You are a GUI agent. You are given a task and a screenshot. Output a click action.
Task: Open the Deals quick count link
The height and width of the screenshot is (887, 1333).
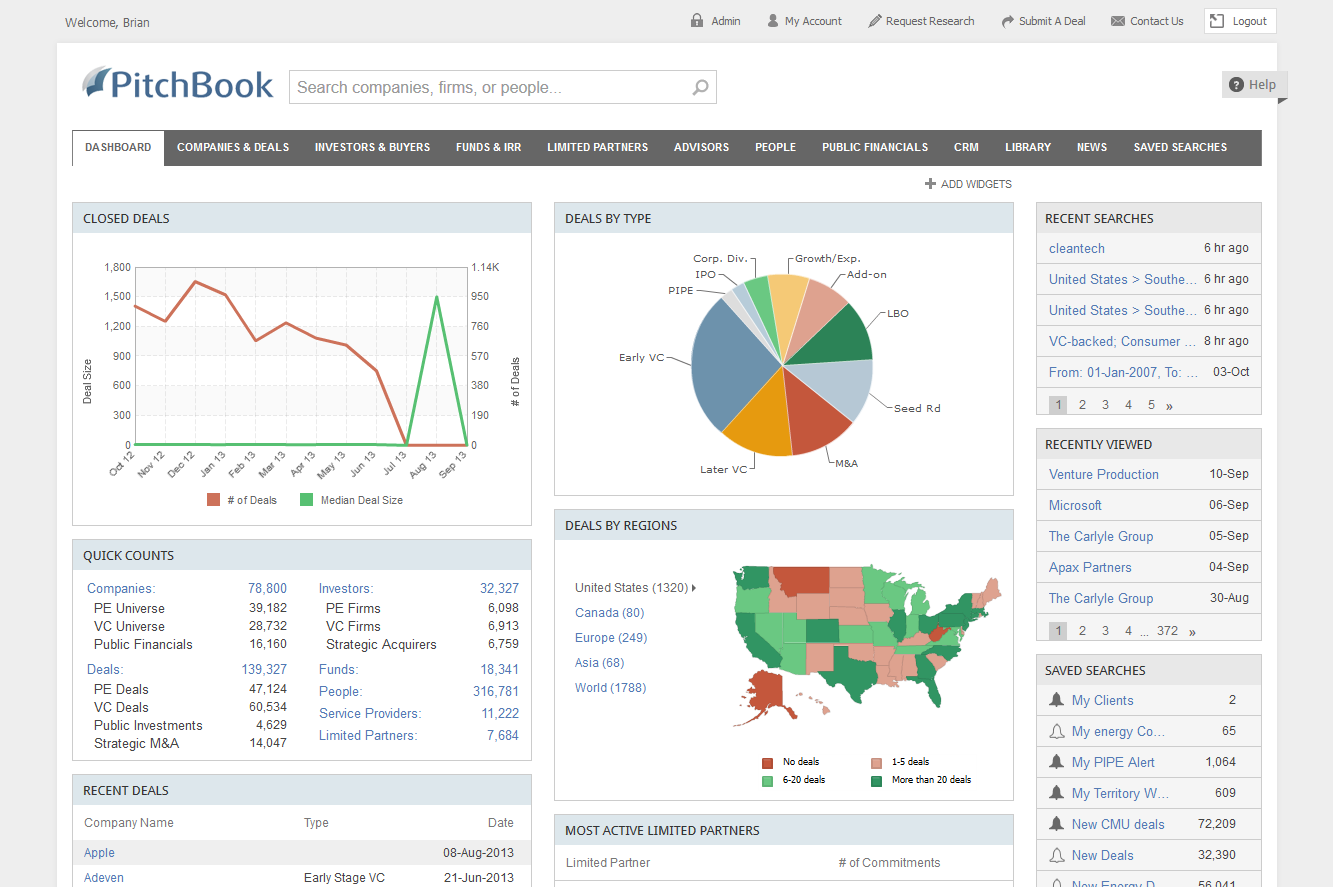pos(105,669)
